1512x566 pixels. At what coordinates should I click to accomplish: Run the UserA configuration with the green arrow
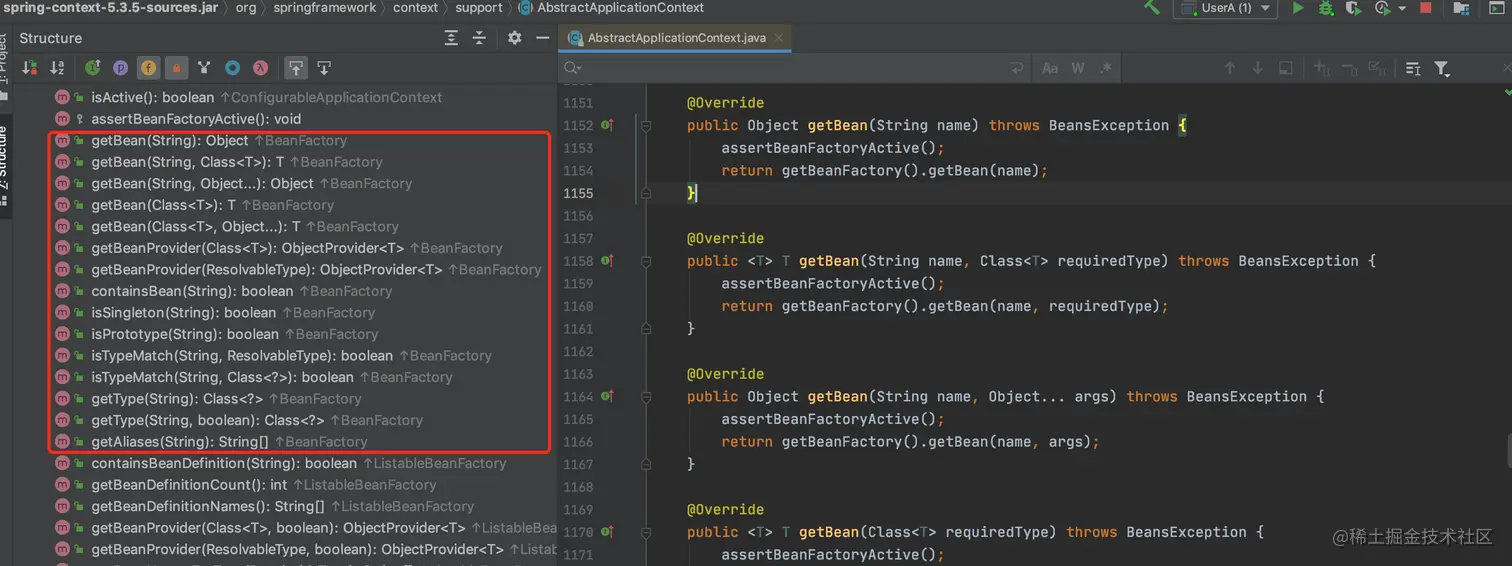[1298, 7]
